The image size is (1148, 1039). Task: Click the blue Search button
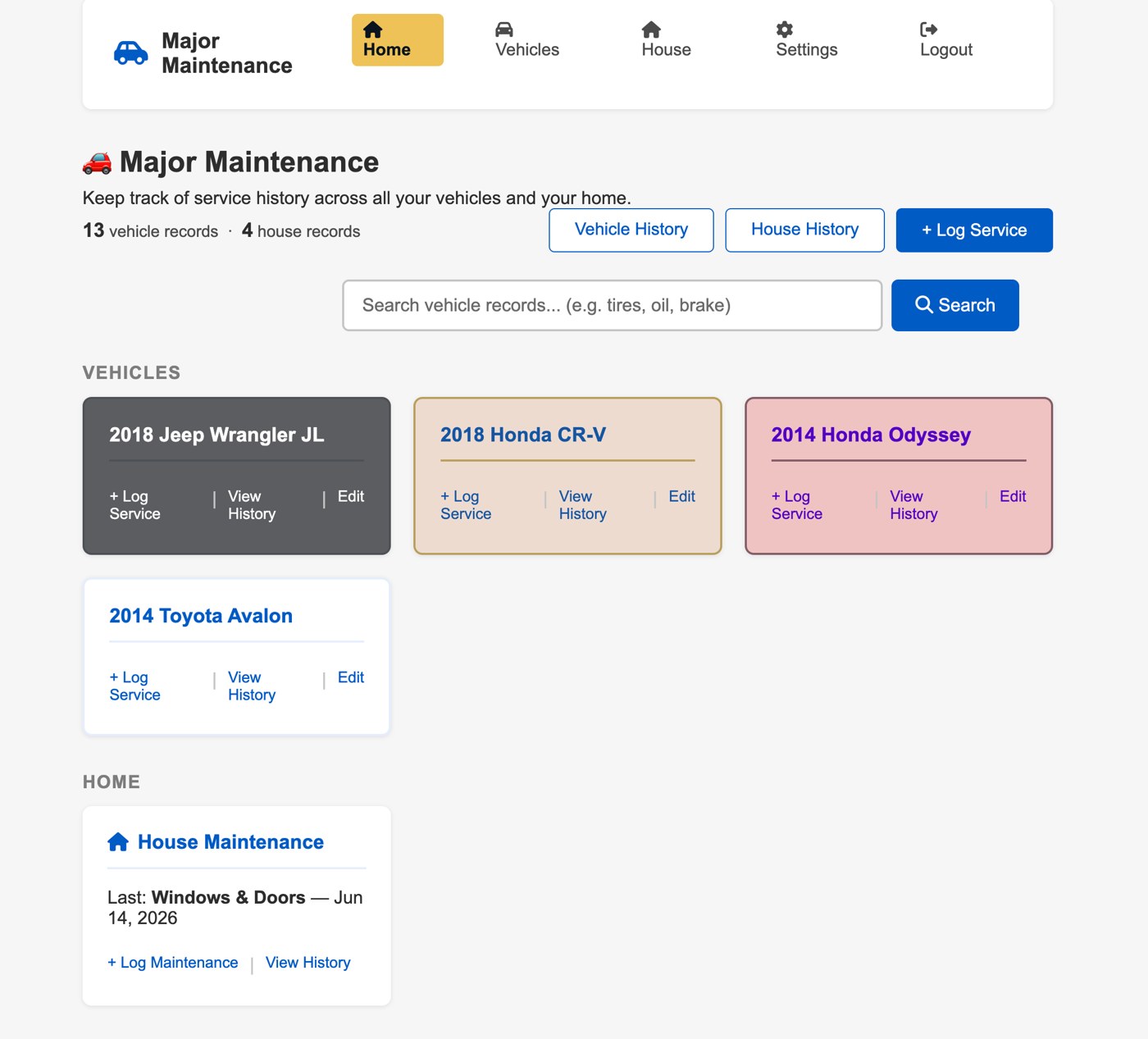tap(955, 305)
